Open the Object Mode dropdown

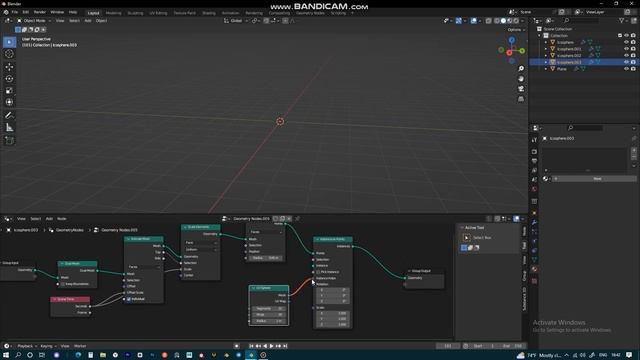[x=34, y=20]
